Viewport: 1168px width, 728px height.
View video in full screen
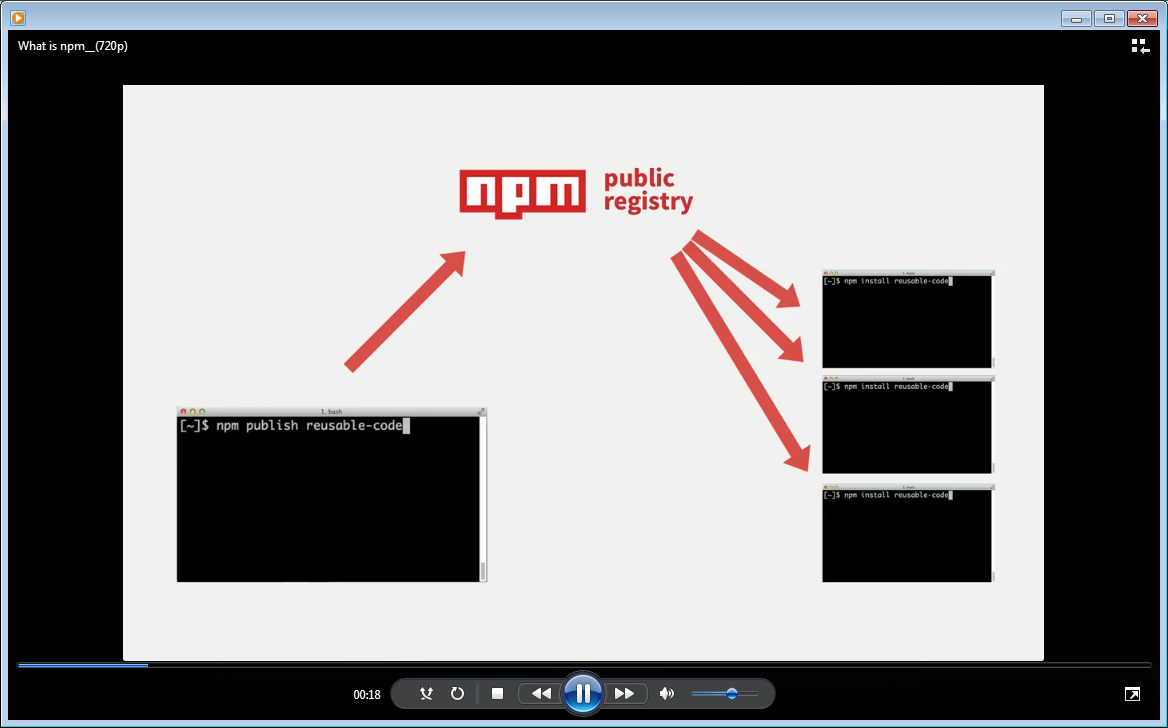(x=1132, y=694)
